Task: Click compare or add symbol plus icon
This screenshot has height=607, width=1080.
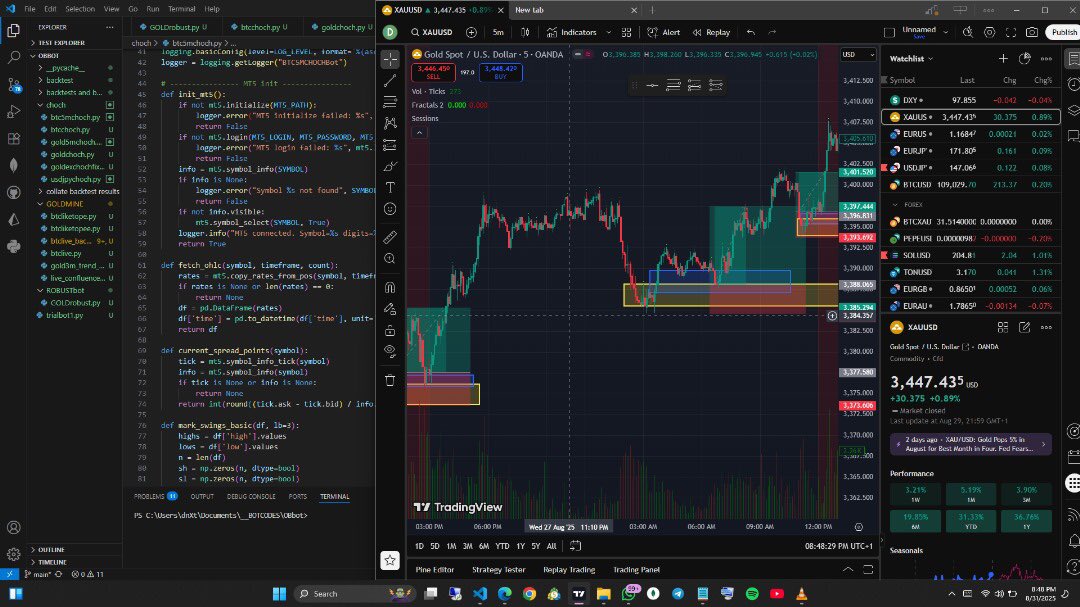Action: [x=471, y=32]
